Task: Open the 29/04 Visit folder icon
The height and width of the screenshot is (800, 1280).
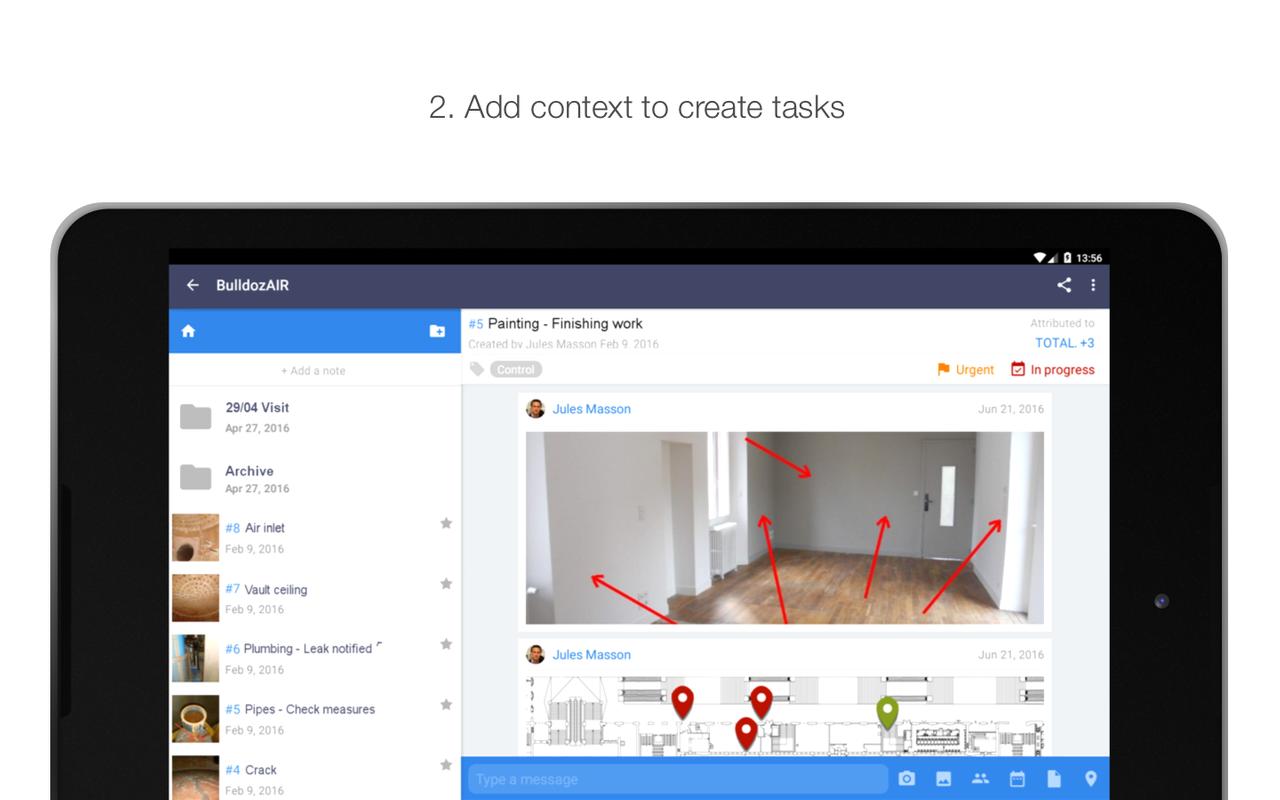Action: tap(195, 416)
